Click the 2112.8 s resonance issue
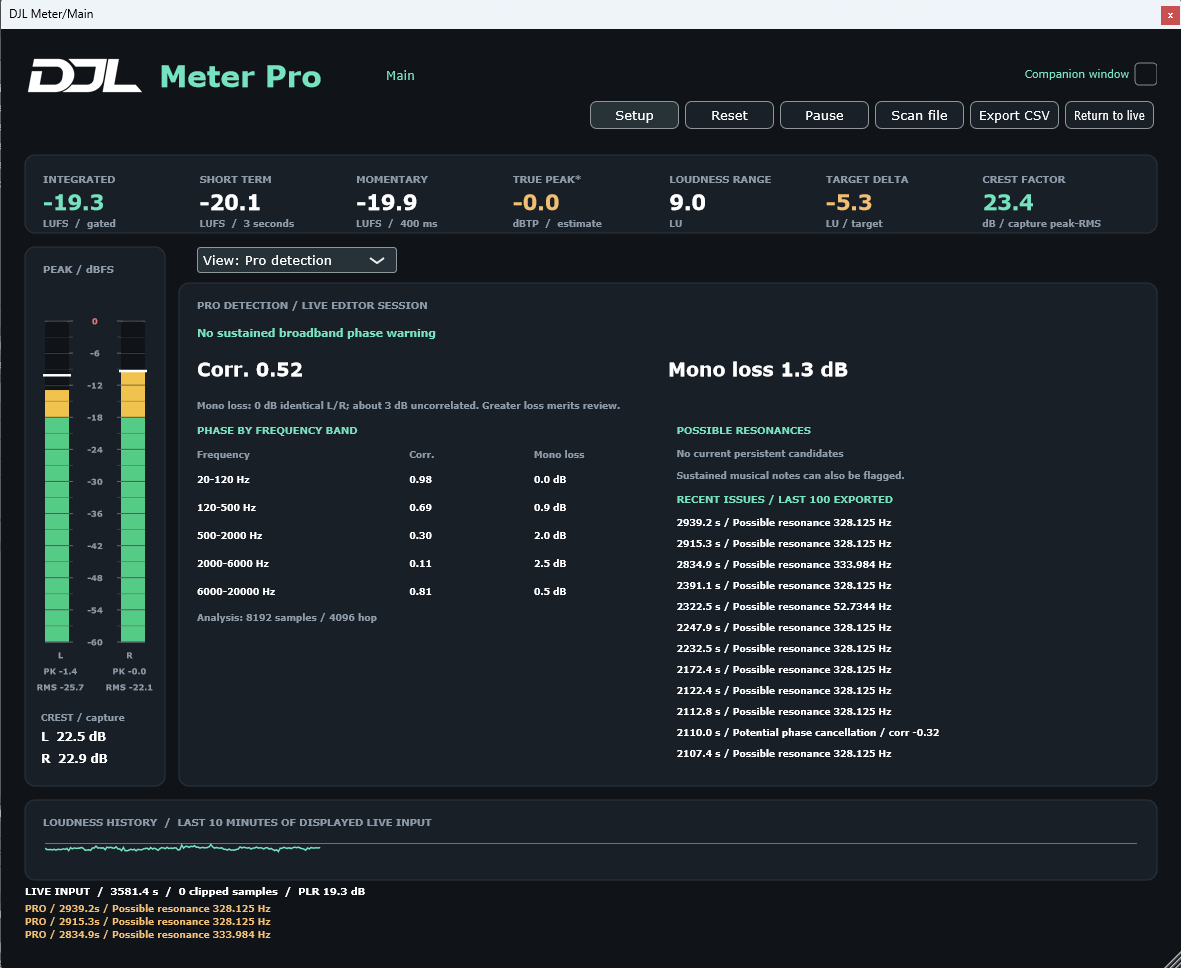Screen dimensions: 1181x968 [x=784, y=711]
